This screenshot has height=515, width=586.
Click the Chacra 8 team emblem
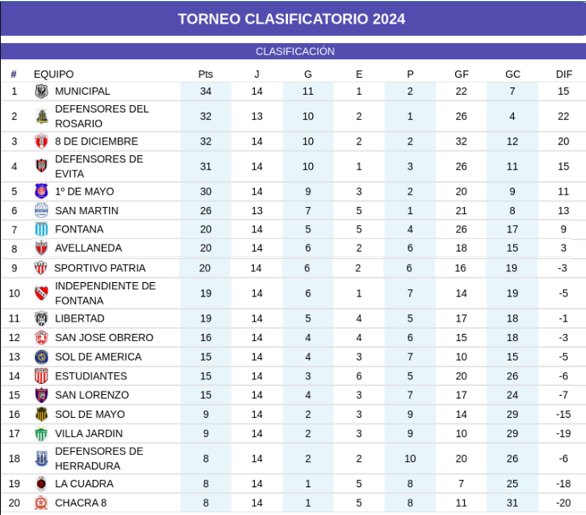coord(41,503)
